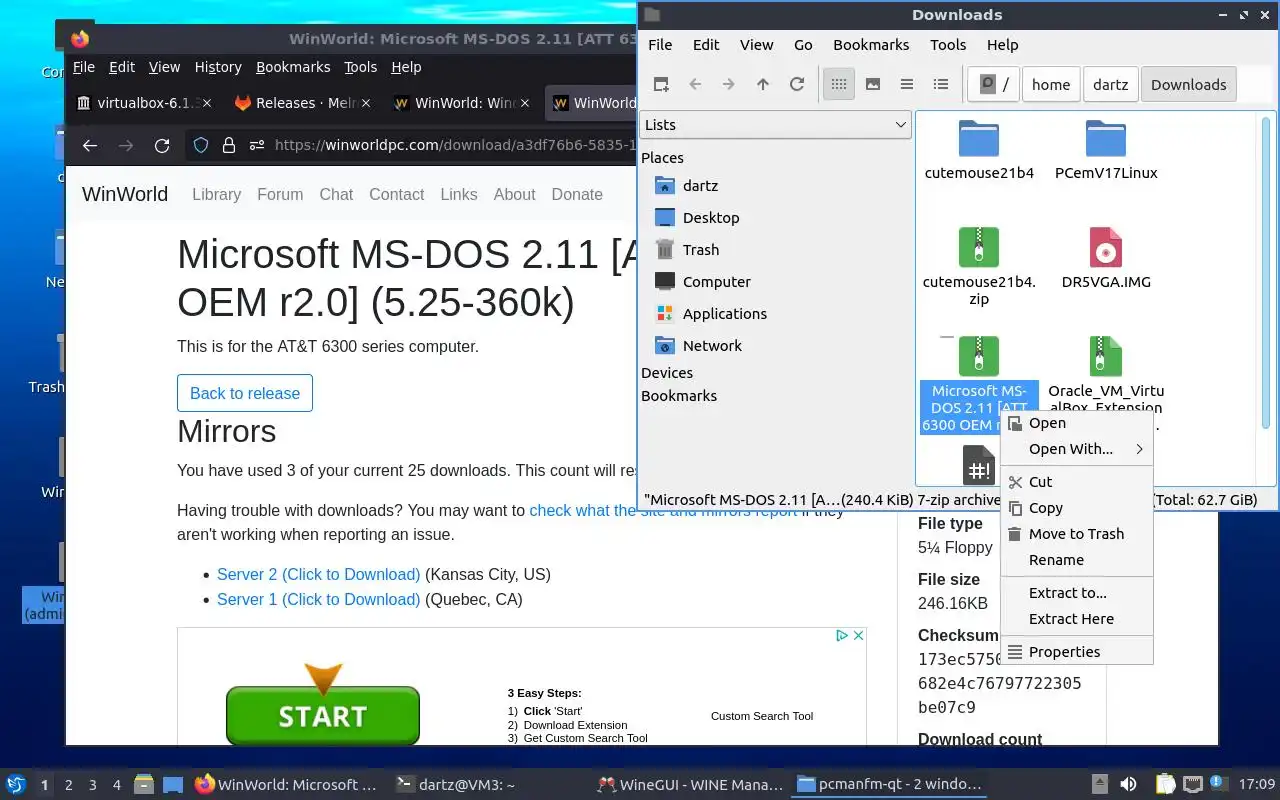Click the Go Back arrow in file manager

tap(695, 84)
